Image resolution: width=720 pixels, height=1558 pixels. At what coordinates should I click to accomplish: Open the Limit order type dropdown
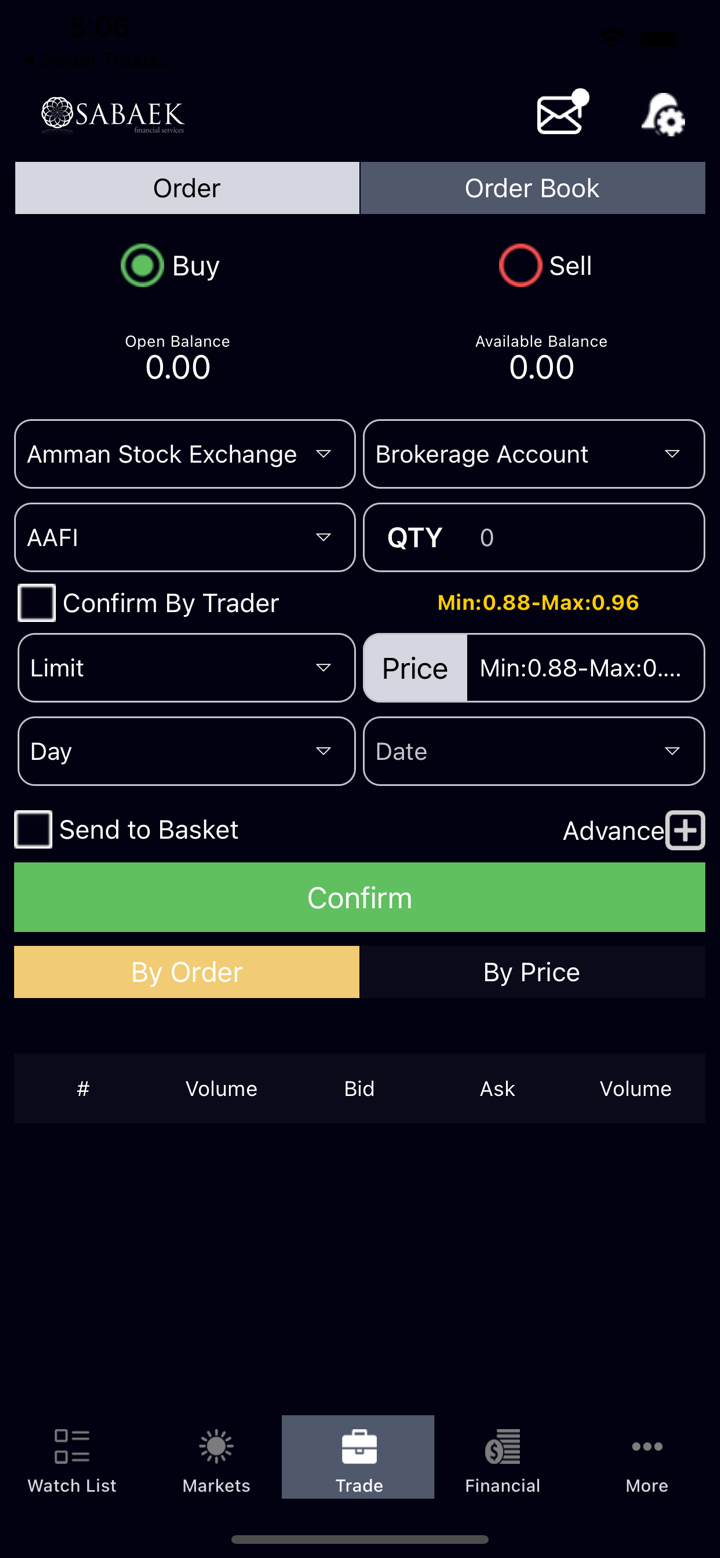[186, 668]
